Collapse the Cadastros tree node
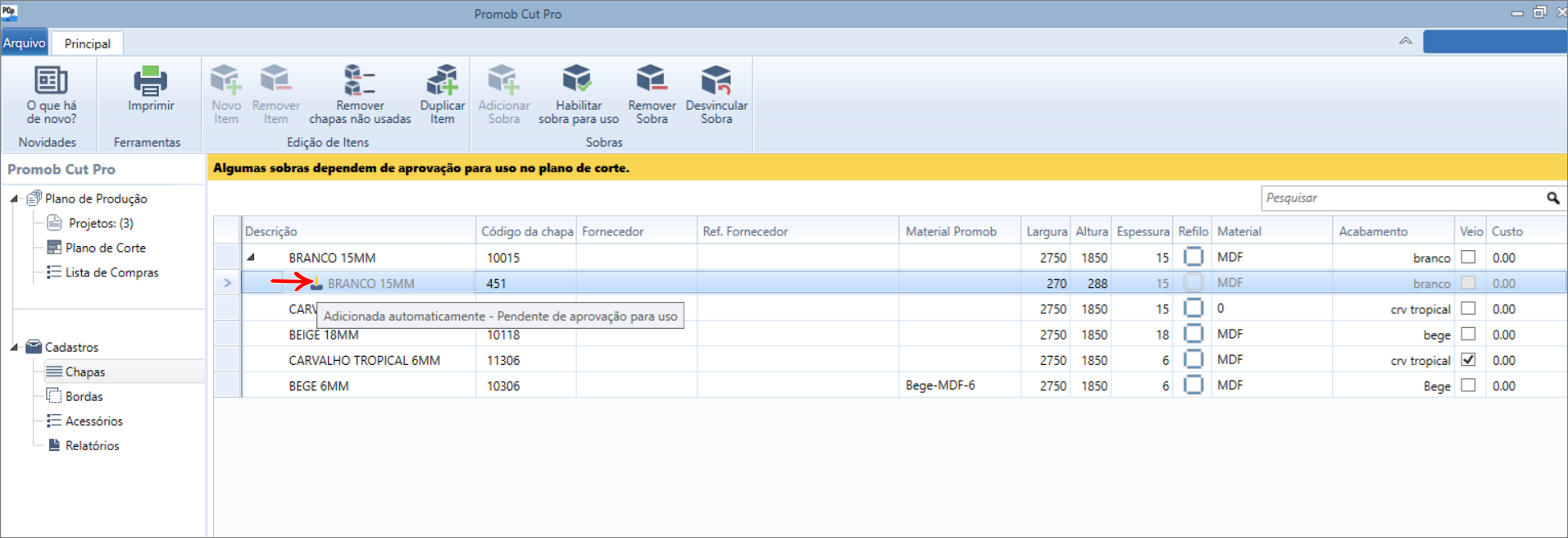The width and height of the screenshot is (1568, 538). [x=14, y=347]
